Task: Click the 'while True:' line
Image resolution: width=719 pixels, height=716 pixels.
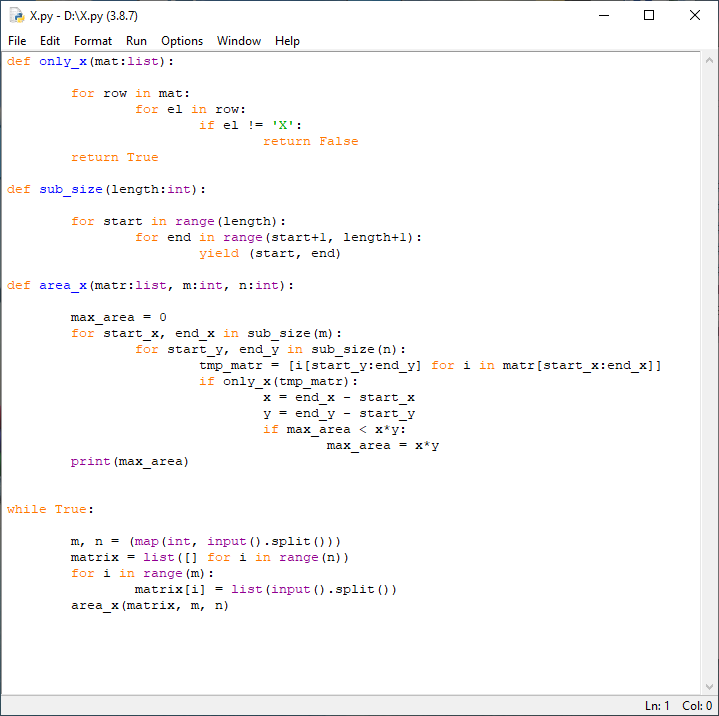Action: (x=50, y=509)
